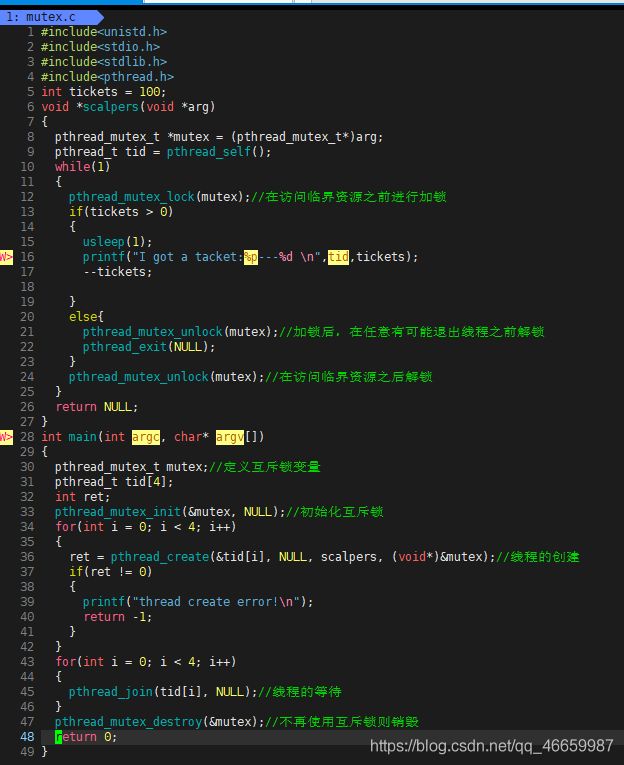624x765 pixels.
Task: Click 'else{' on line 20
Action: (x=86, y=317)
